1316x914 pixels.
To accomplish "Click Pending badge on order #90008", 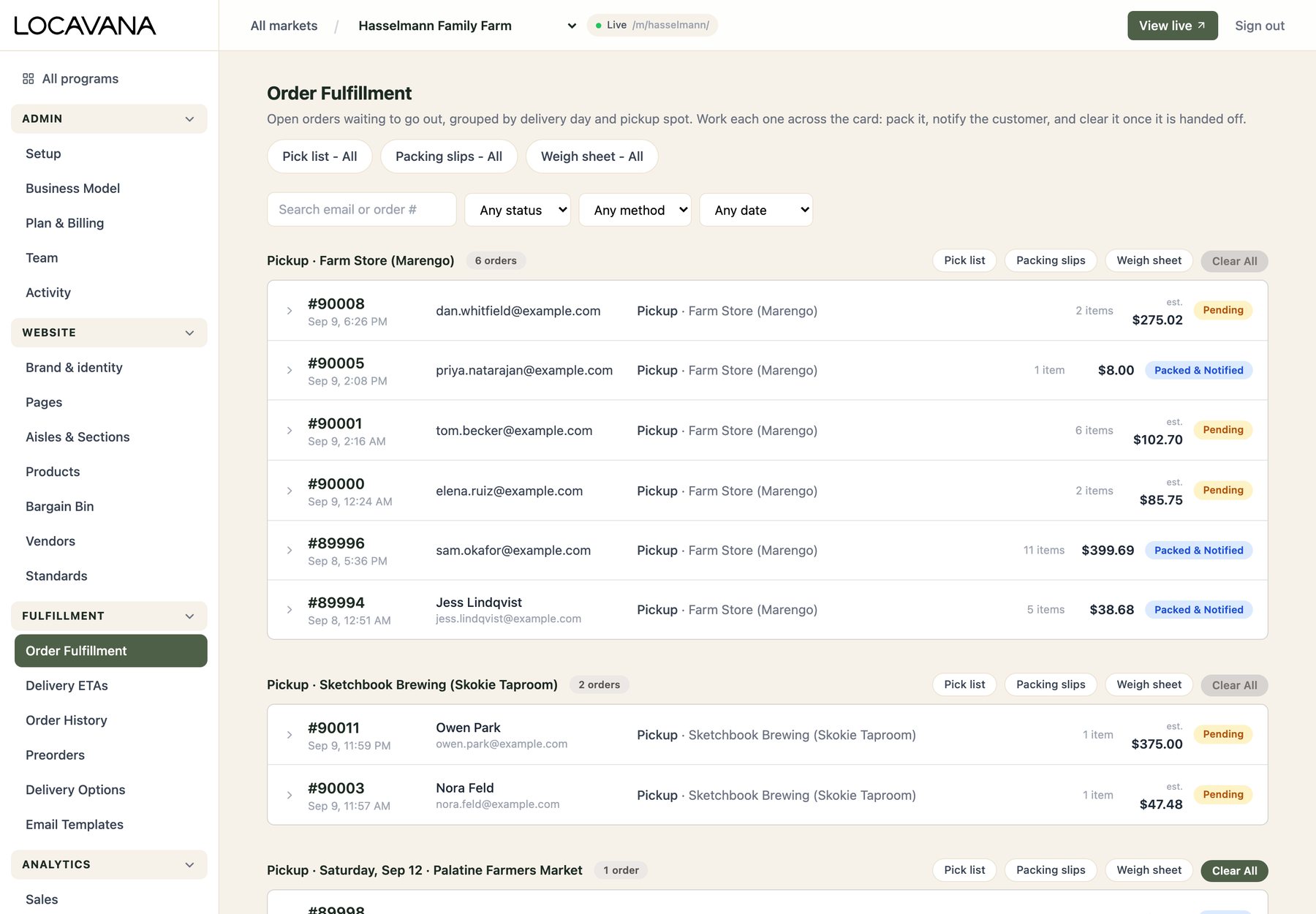I will [x=1223, y=310].
